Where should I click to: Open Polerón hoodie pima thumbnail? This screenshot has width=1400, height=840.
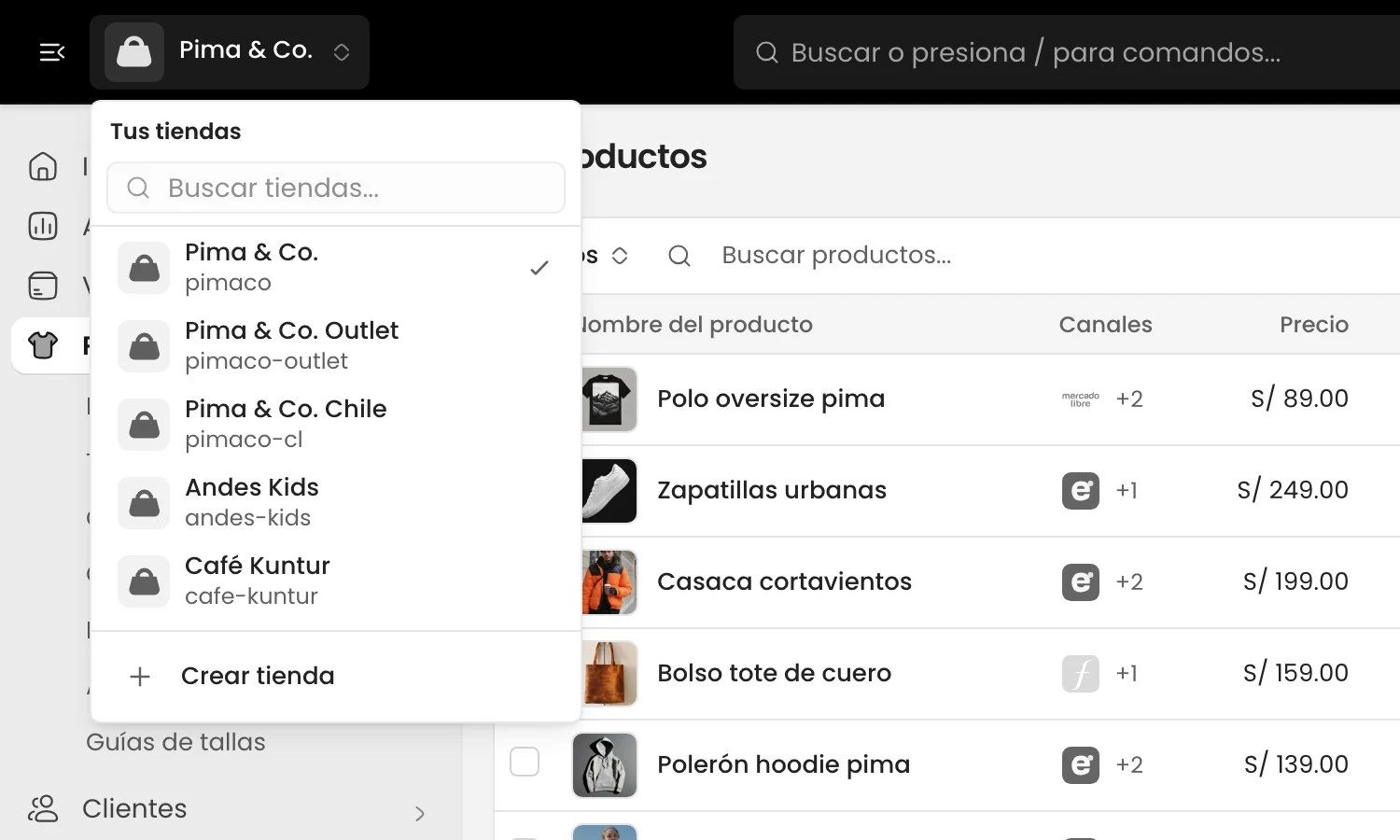click(605, 765)
